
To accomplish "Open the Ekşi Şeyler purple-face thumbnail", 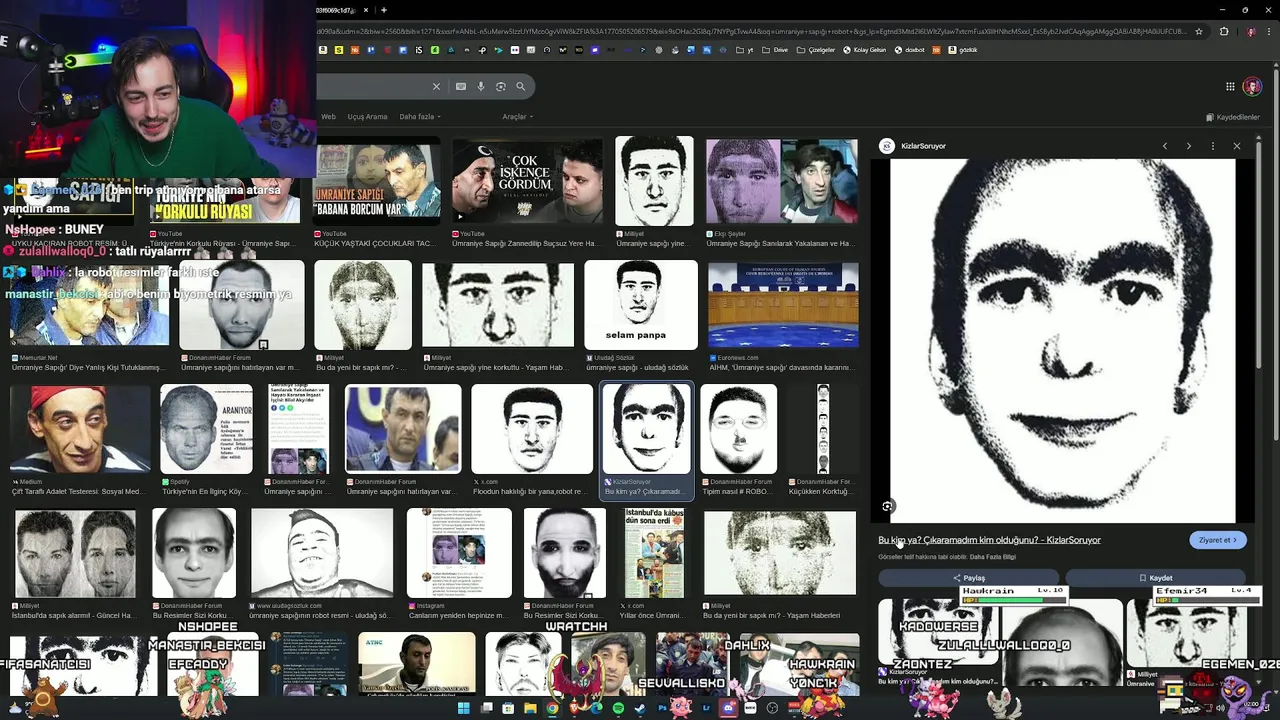I will pyautogui.click(x=781, y=181).
